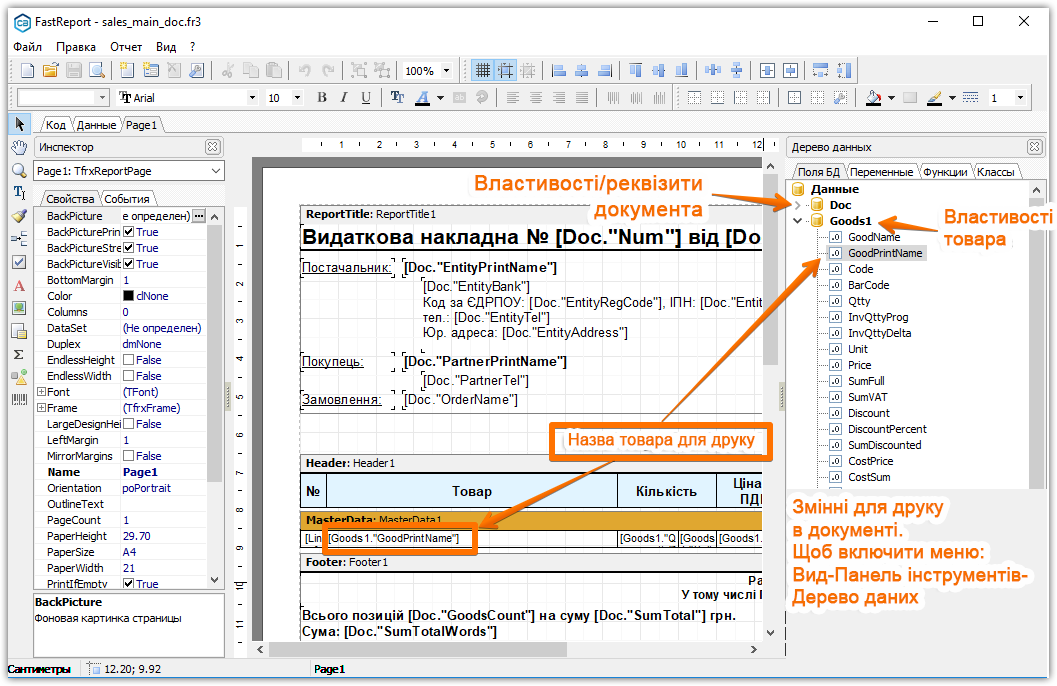Add a new dialog form icon
This screenshot has height=686, width=1057.
click(x=150, y=70)
